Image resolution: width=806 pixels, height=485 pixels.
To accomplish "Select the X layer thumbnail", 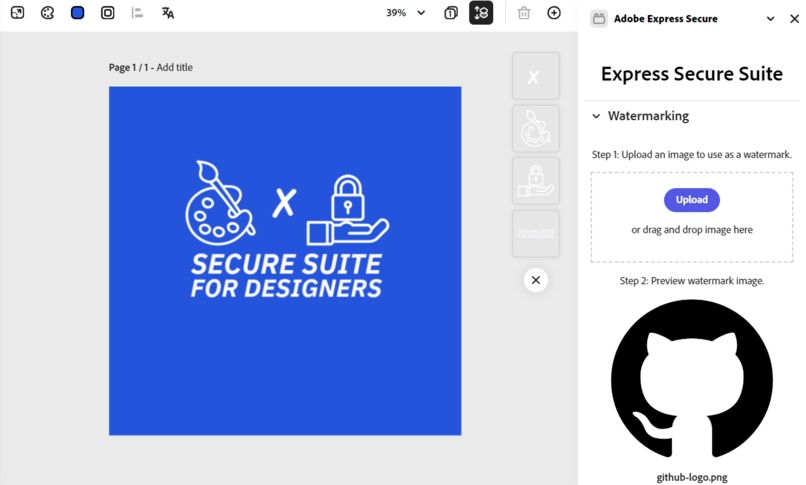I will click(x=536, y=76).
